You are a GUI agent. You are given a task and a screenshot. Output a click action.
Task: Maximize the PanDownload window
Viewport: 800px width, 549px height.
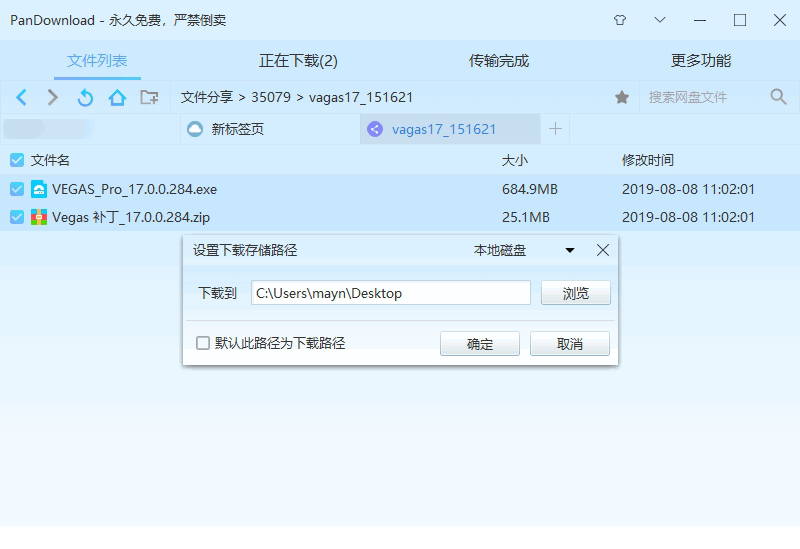(740, 20)
